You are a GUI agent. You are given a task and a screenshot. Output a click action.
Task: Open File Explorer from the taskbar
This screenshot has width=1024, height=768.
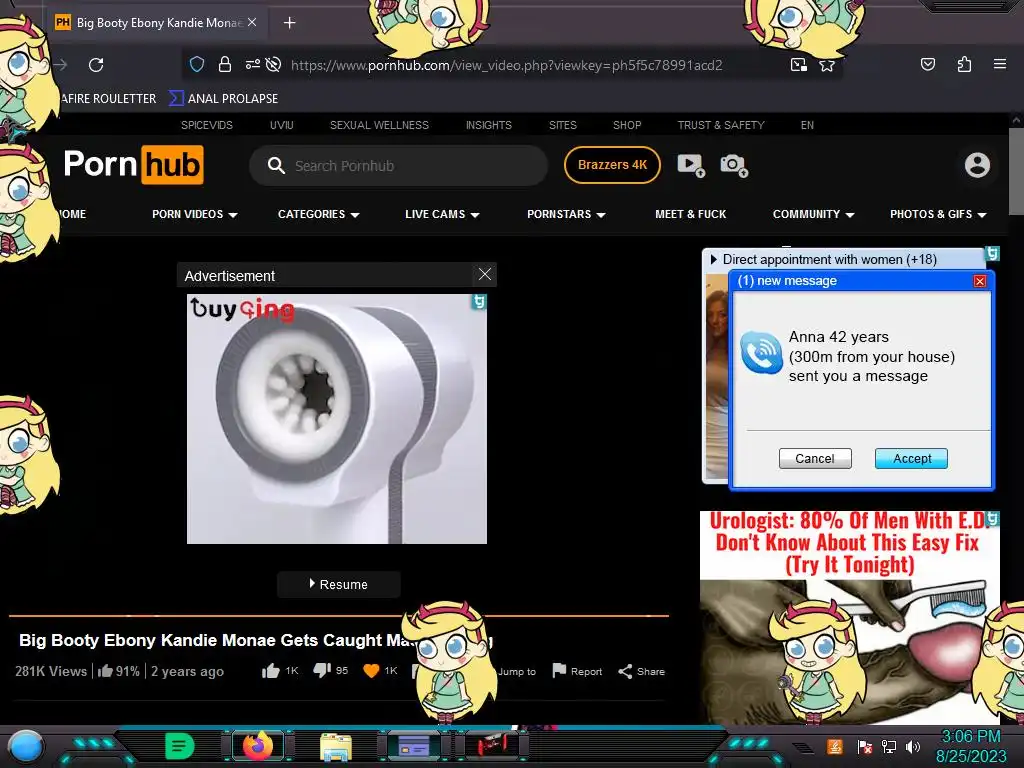336,746
